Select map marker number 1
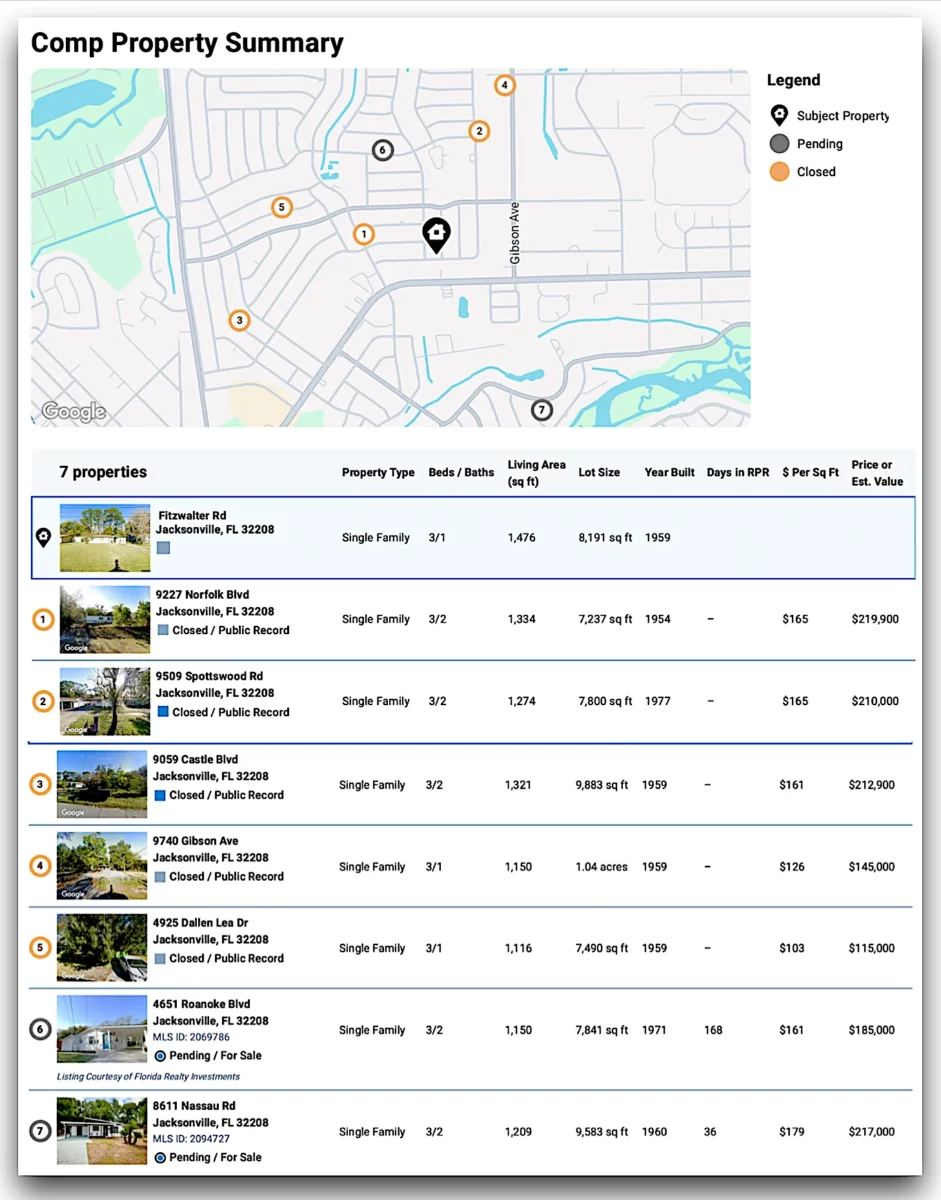The width and height of the screenshot is (941, 1200). [x=364, y=234]
